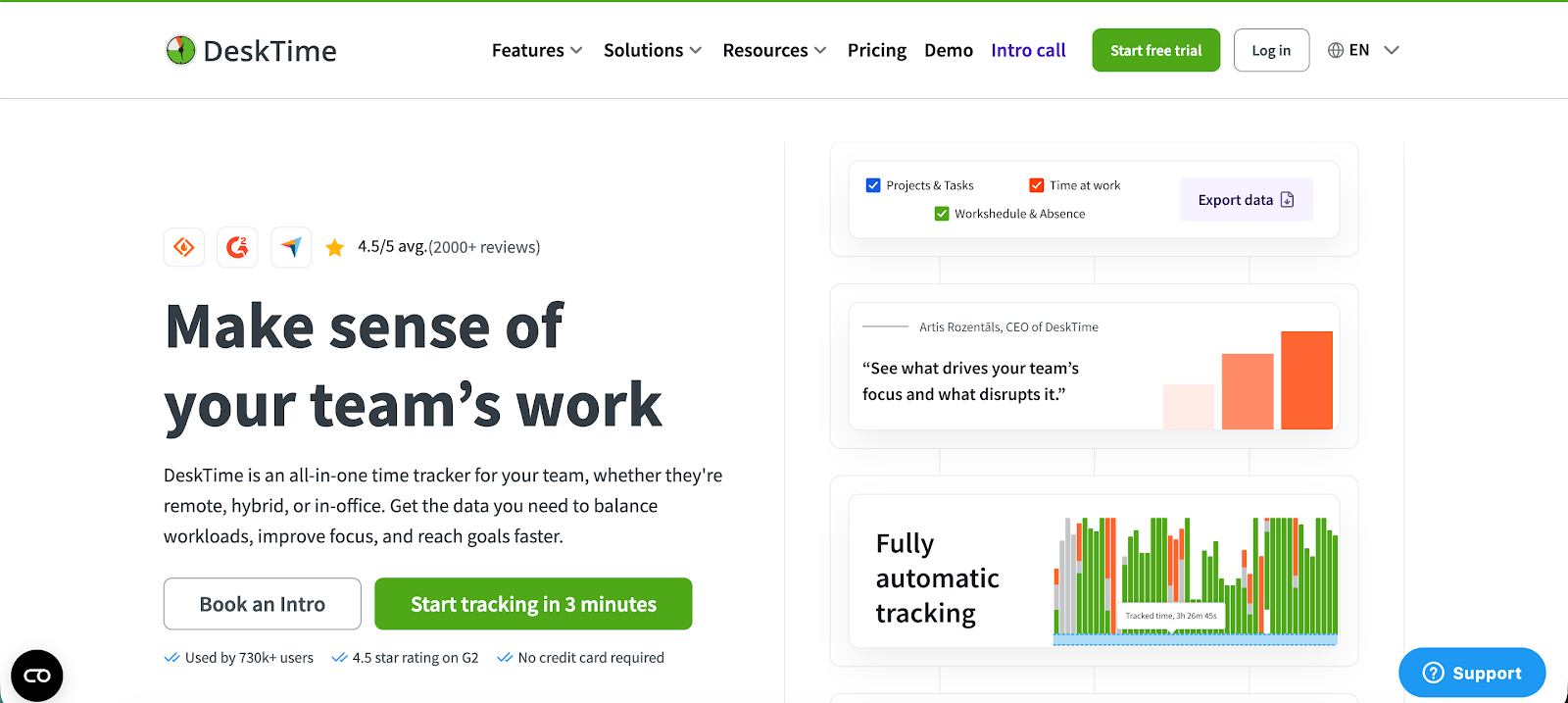Click the checkmark next to Used by 730k+ users

click(171, 658)
